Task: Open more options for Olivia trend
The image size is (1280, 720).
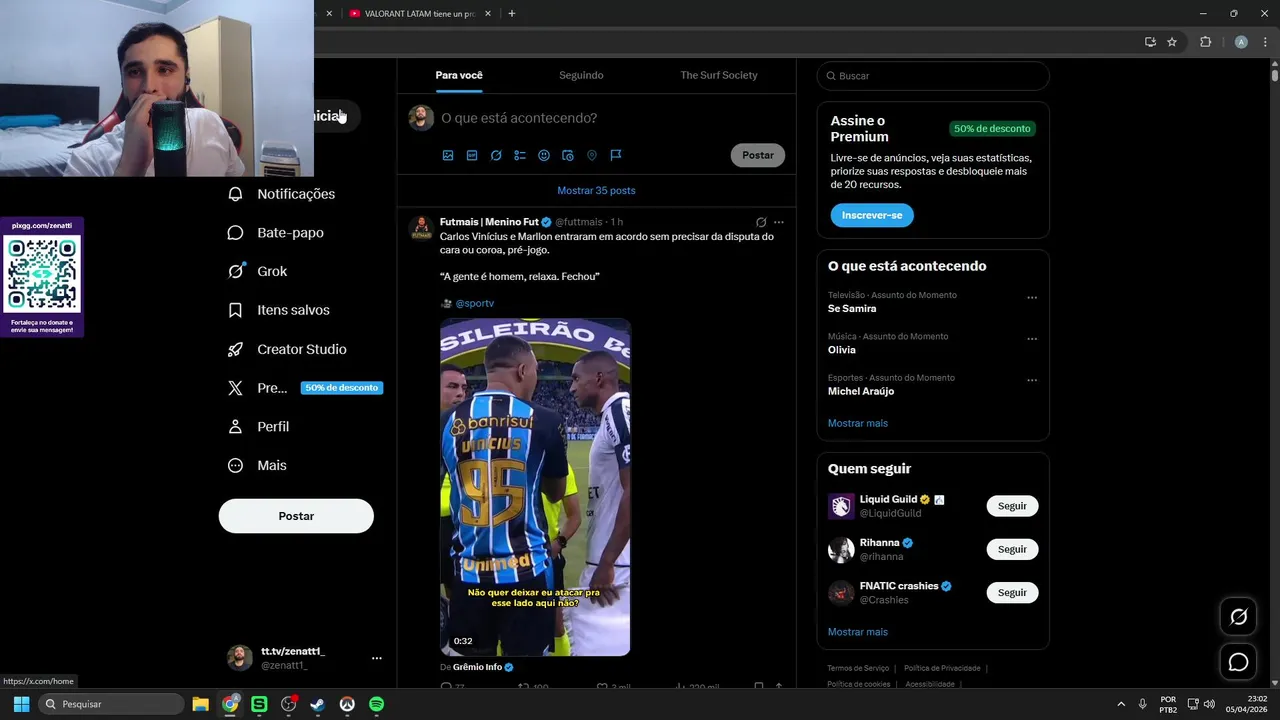Action: pyautogui.click(x=1032, y=339)
